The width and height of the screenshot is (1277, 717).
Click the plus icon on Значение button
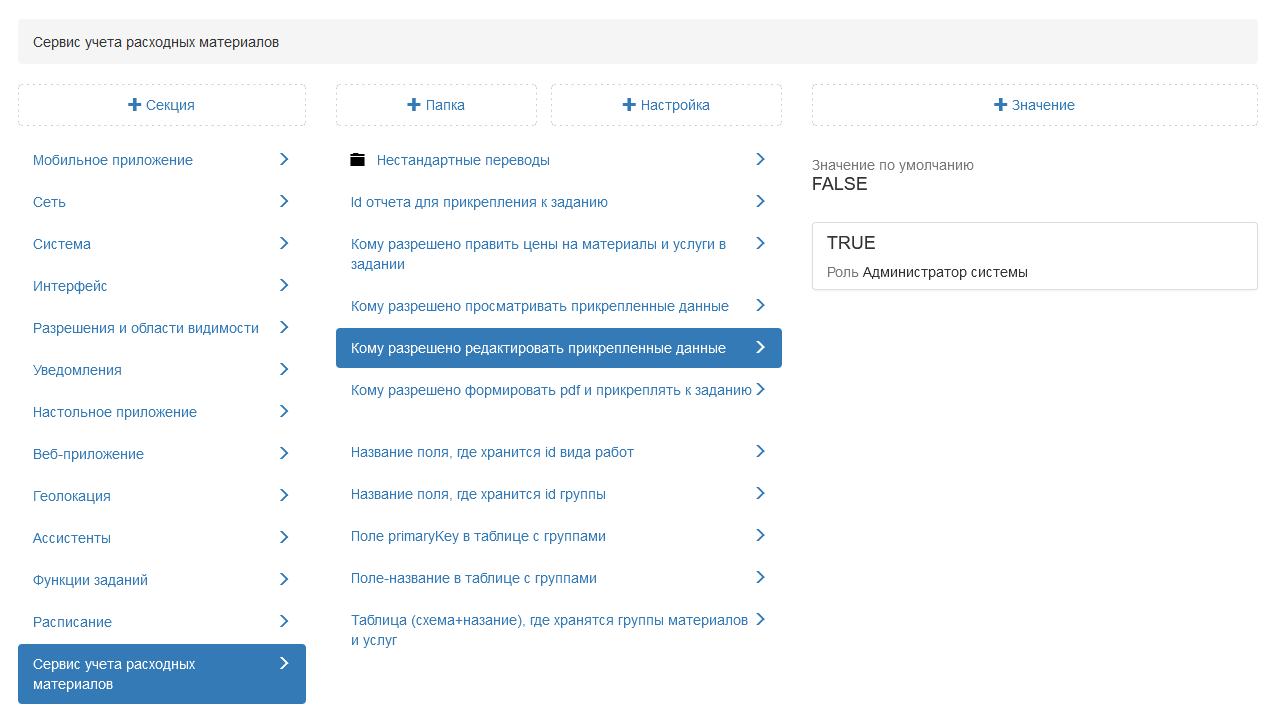click(1000, 105)
